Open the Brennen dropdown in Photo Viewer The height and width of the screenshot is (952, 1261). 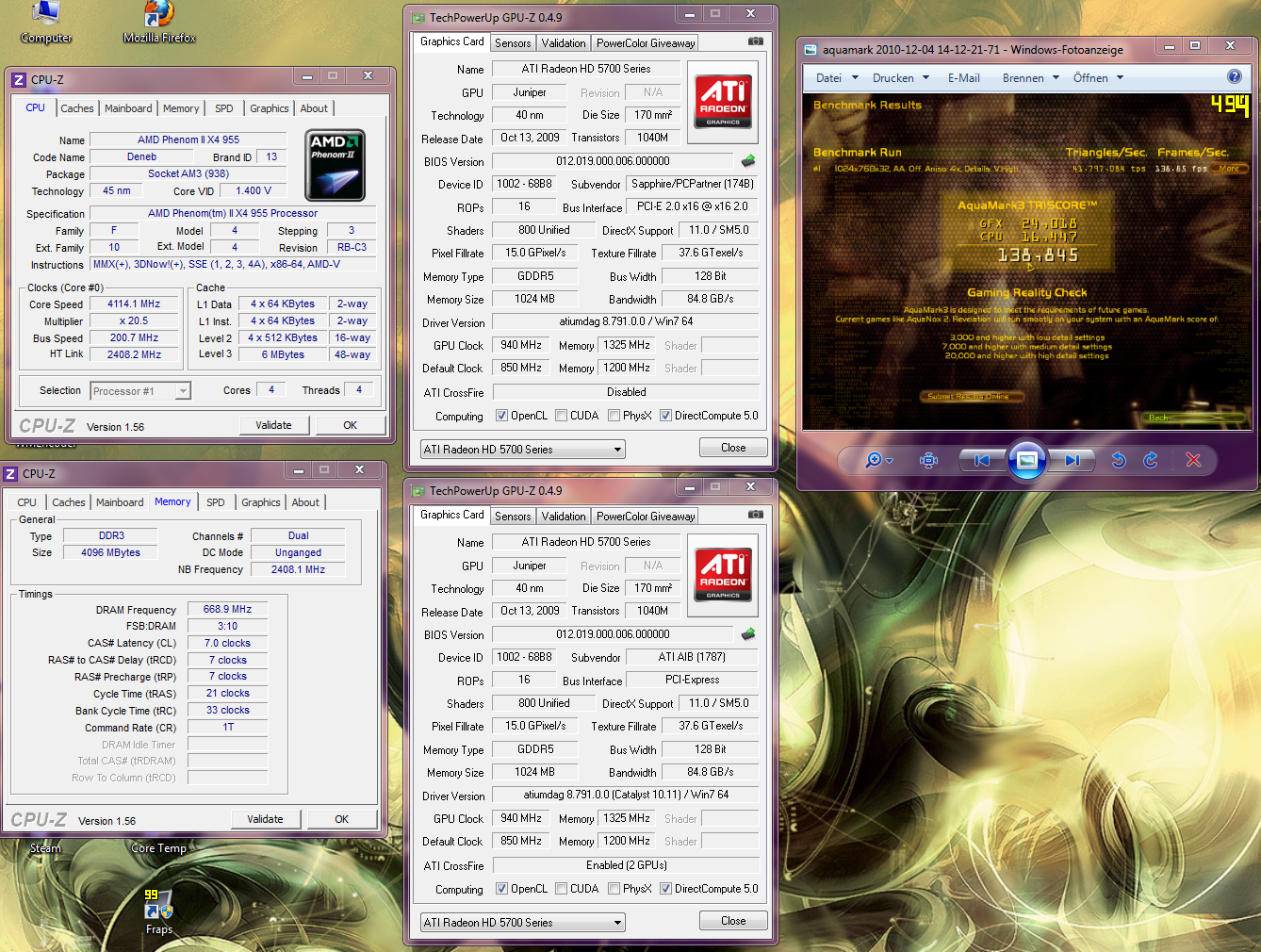pos(1031,78)
